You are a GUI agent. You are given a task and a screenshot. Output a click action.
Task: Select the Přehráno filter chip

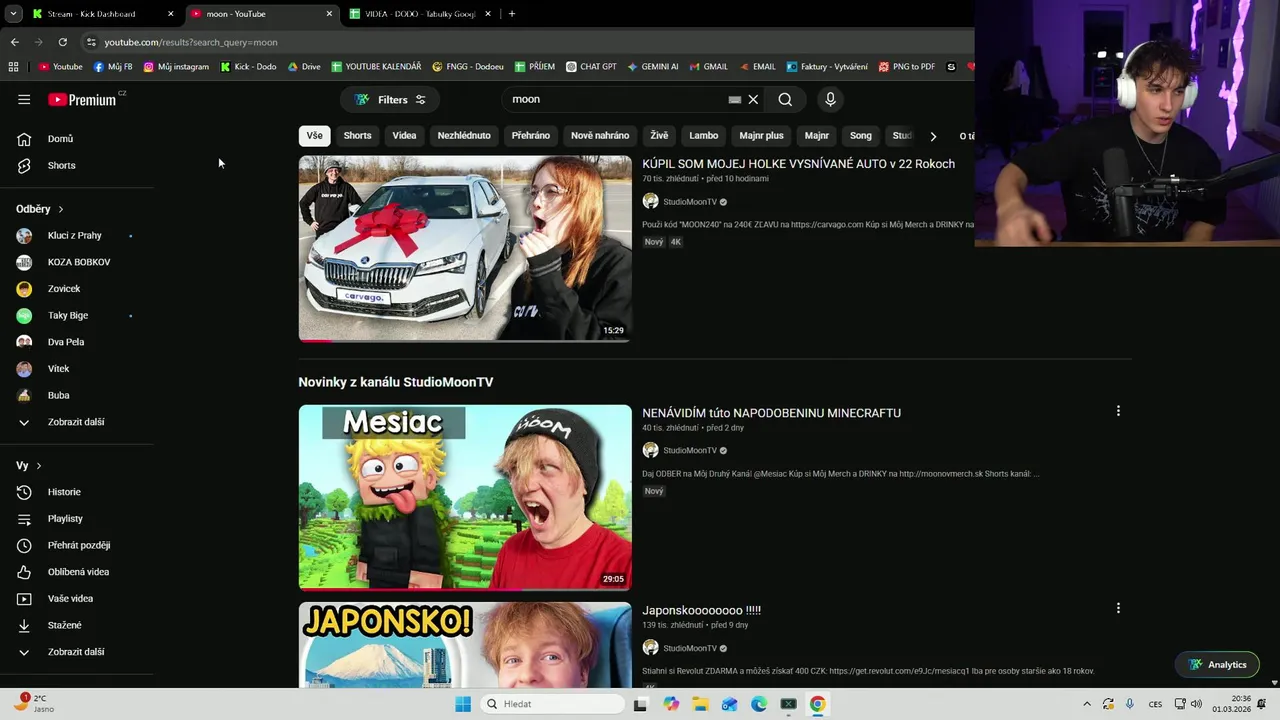click(531, 135)
